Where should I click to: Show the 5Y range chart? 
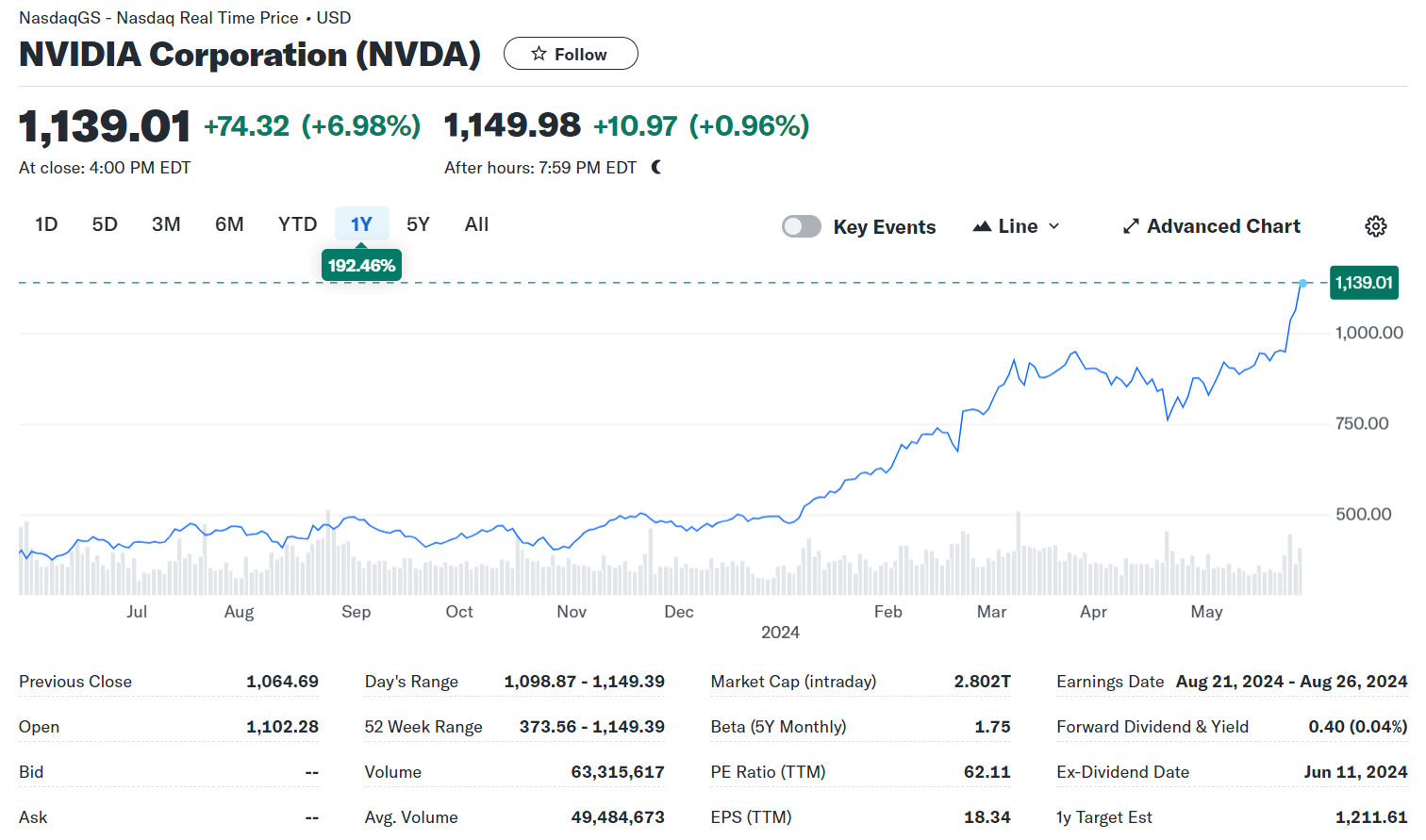click(x=418, y=224)
